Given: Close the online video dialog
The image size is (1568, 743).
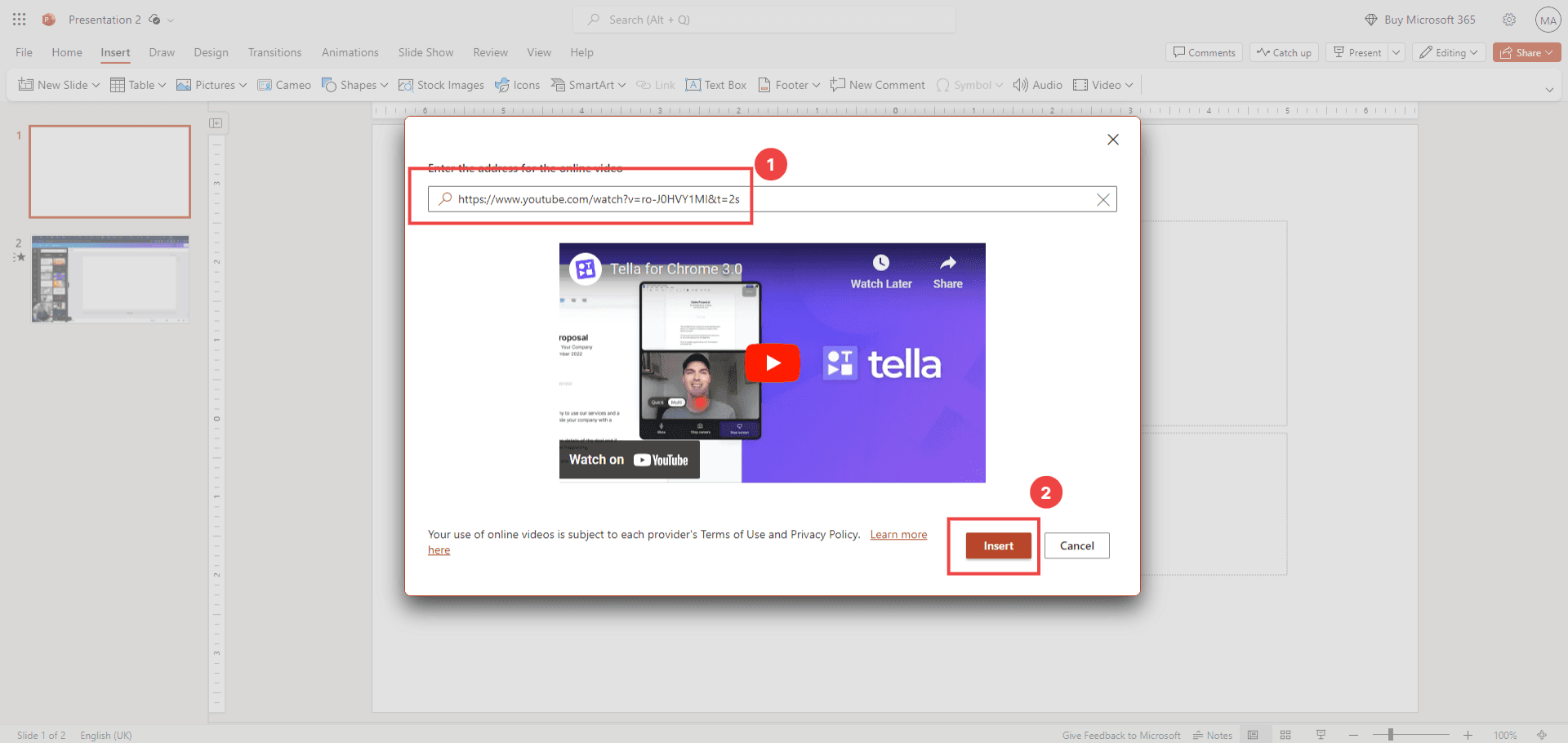Looking at the screenshot, I should 1112,140.
